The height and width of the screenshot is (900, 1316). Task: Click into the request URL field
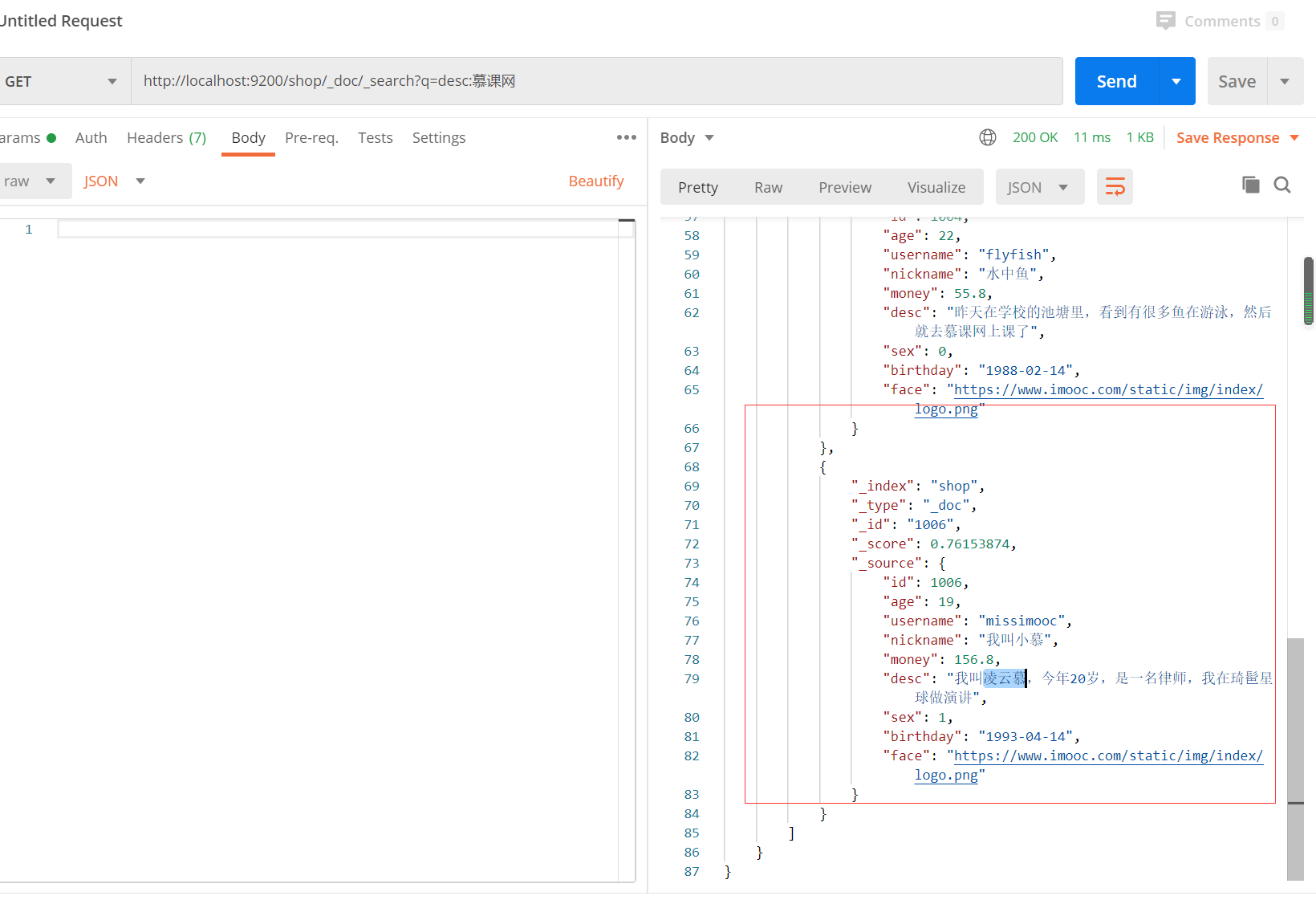click(597, 81)
